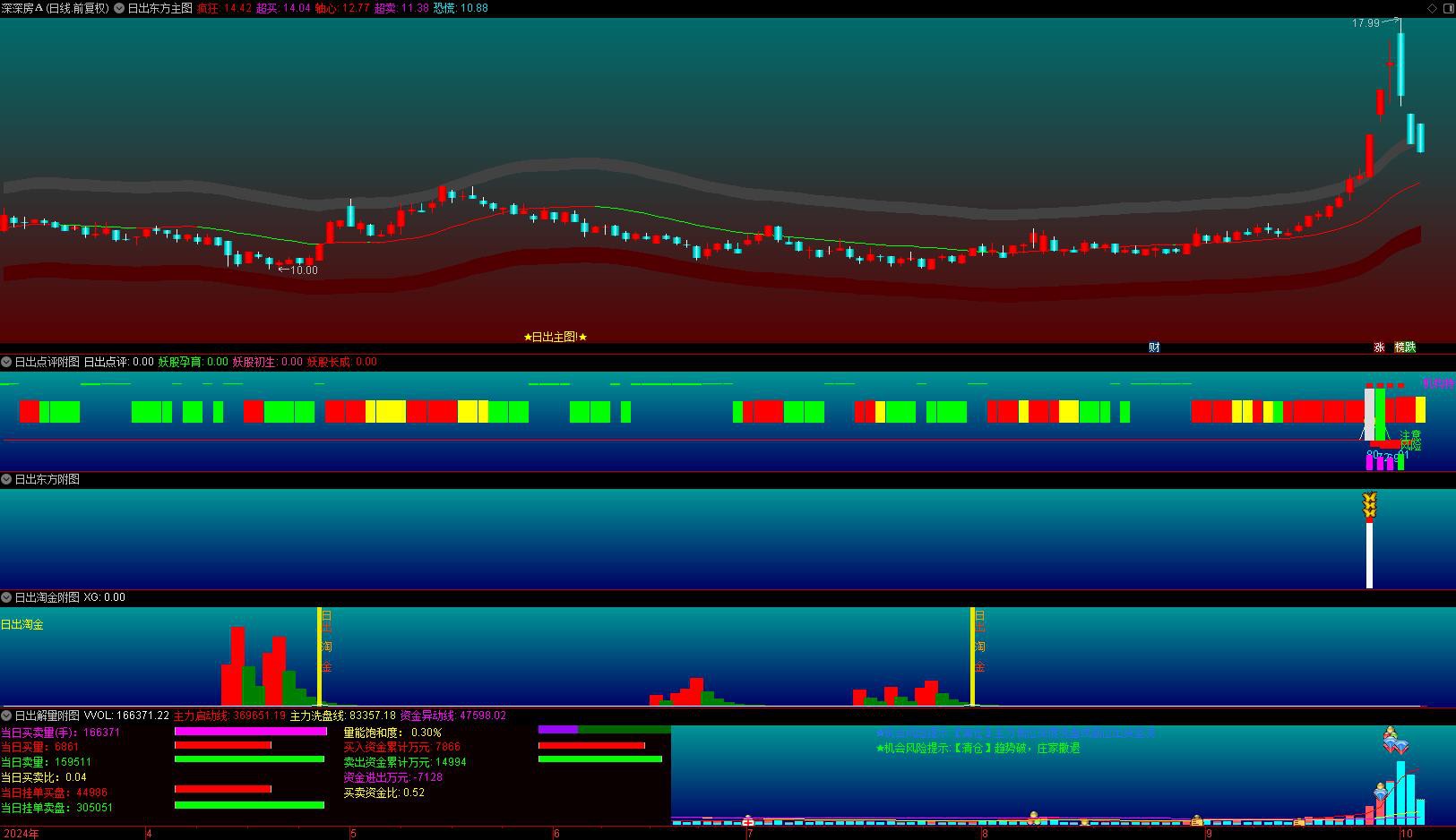Click the 当日买卖量(手): 166371 row
Viewport: 1456px width, 840px height.
pos(60,733)
